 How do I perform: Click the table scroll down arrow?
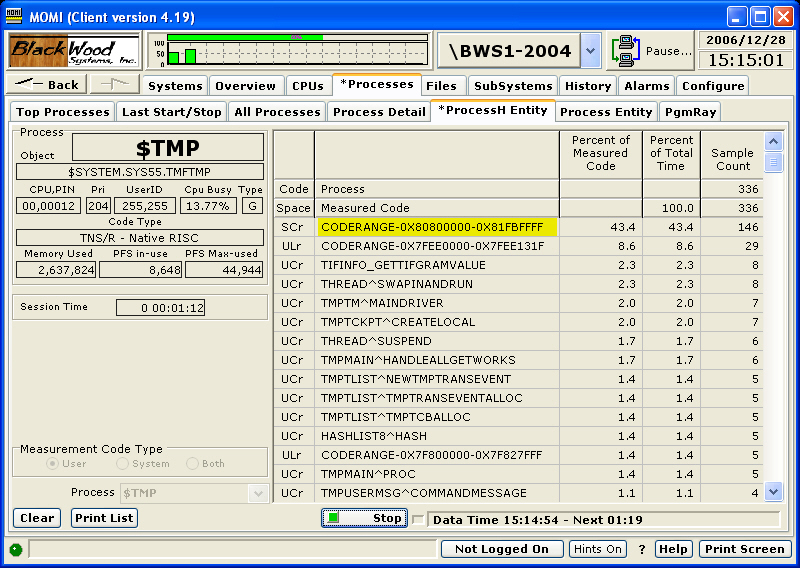(x=773, y=492)
